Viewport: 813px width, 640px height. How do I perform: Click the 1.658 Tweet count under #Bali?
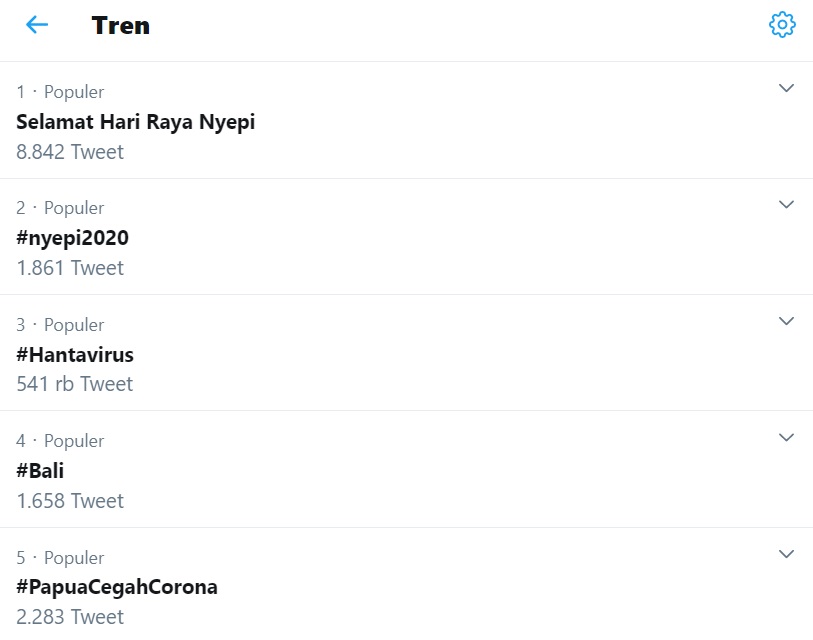point(70,501)
